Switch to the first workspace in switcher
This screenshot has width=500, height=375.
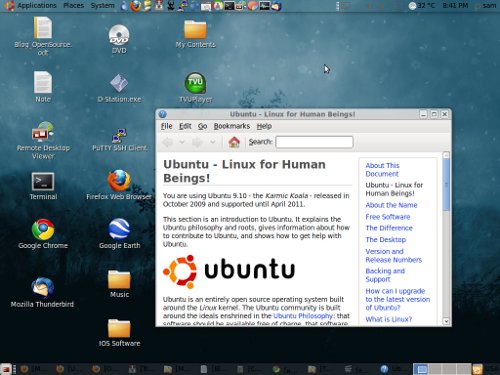(x=421, y=369)
